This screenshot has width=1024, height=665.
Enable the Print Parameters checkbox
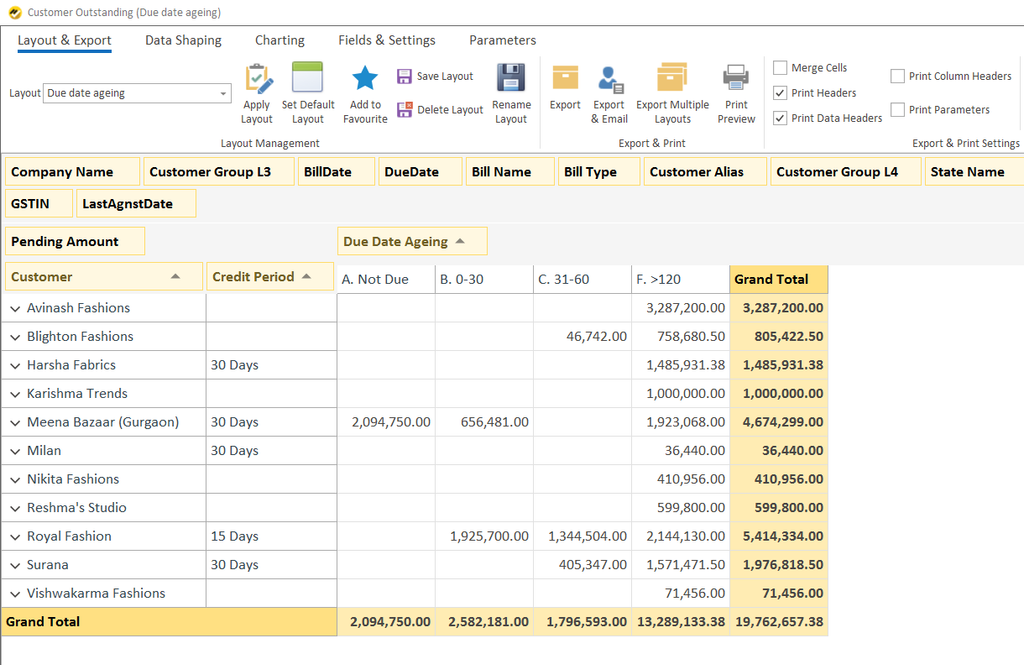pos(898,110)
